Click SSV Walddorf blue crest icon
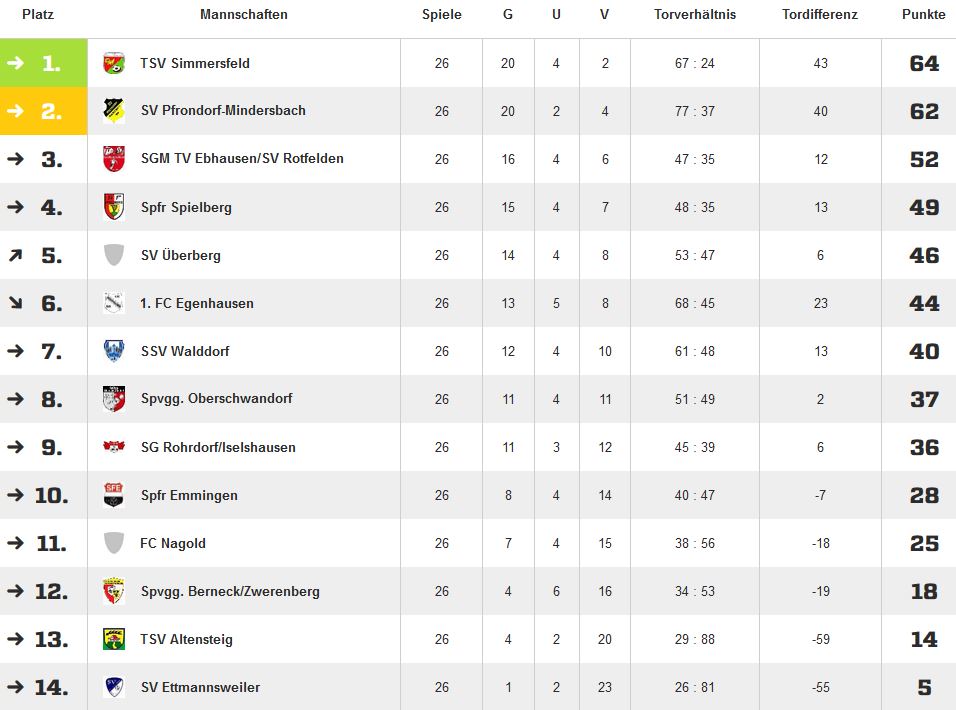Viewport: 956px width, 710px height. (x=114, y=351)
